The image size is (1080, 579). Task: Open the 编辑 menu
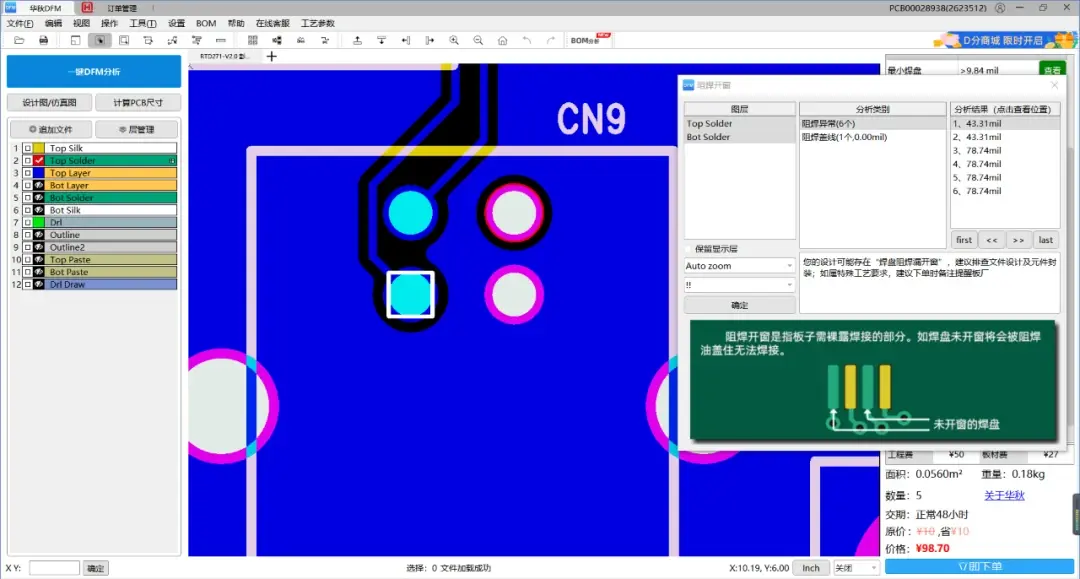point(53,23)
